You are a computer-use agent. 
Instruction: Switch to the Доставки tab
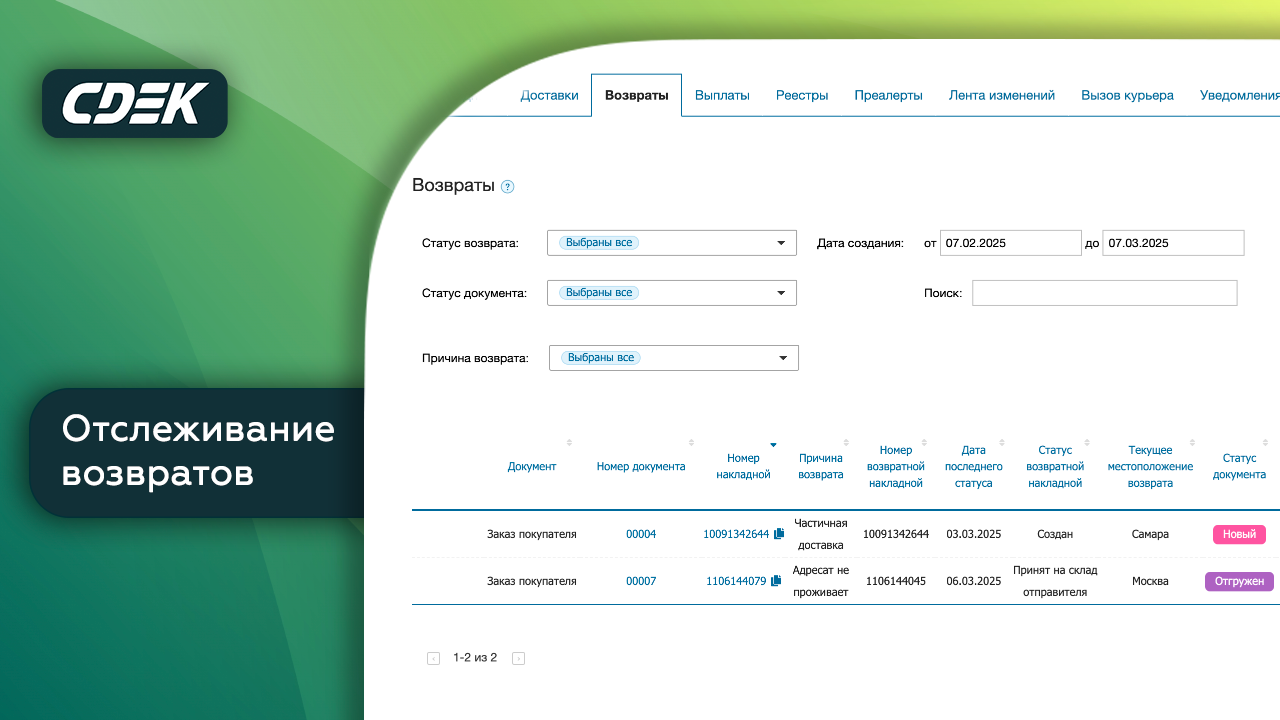pyautogui.click(x=549, y=96)
